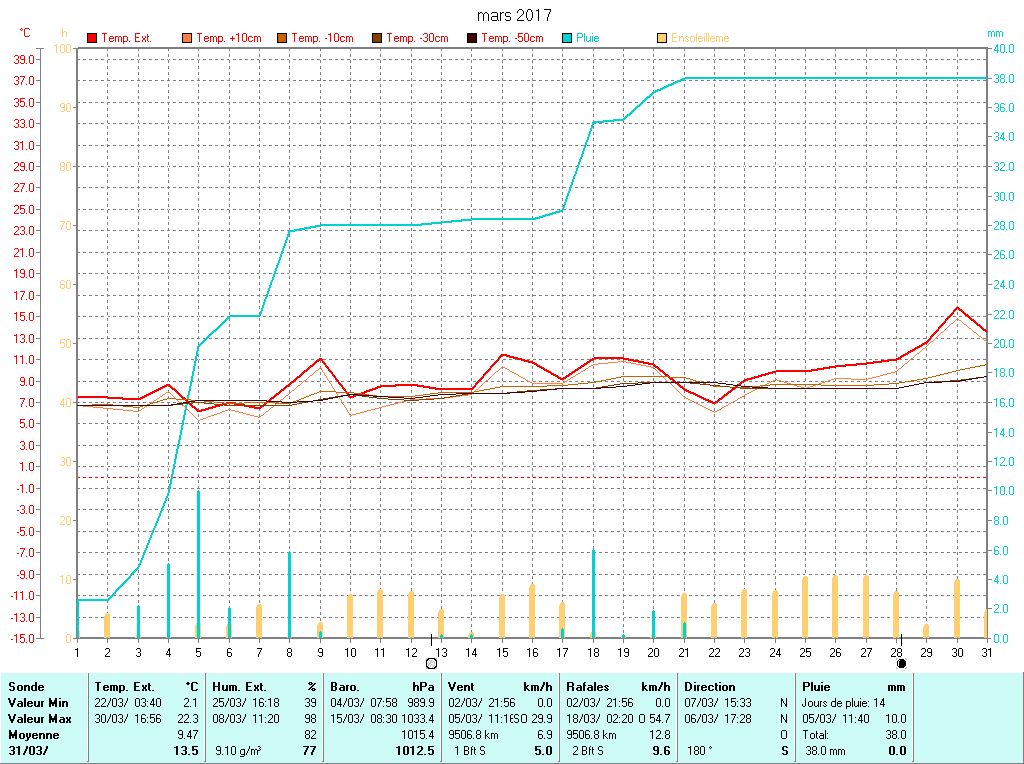Click the 'Hum. Ext.' column header
This screenshot has width=1024, height=764.
click(240, 687)
